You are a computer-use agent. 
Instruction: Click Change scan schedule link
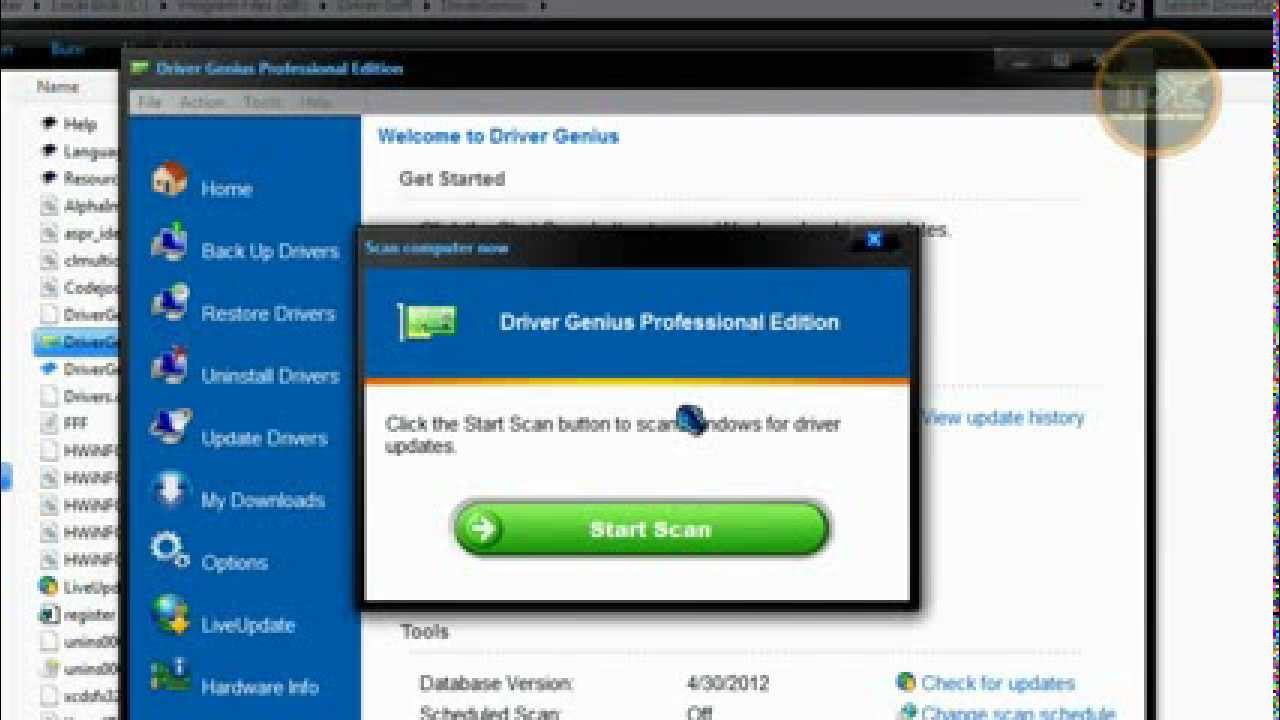pyautogui.click(x=1018, y=712)
